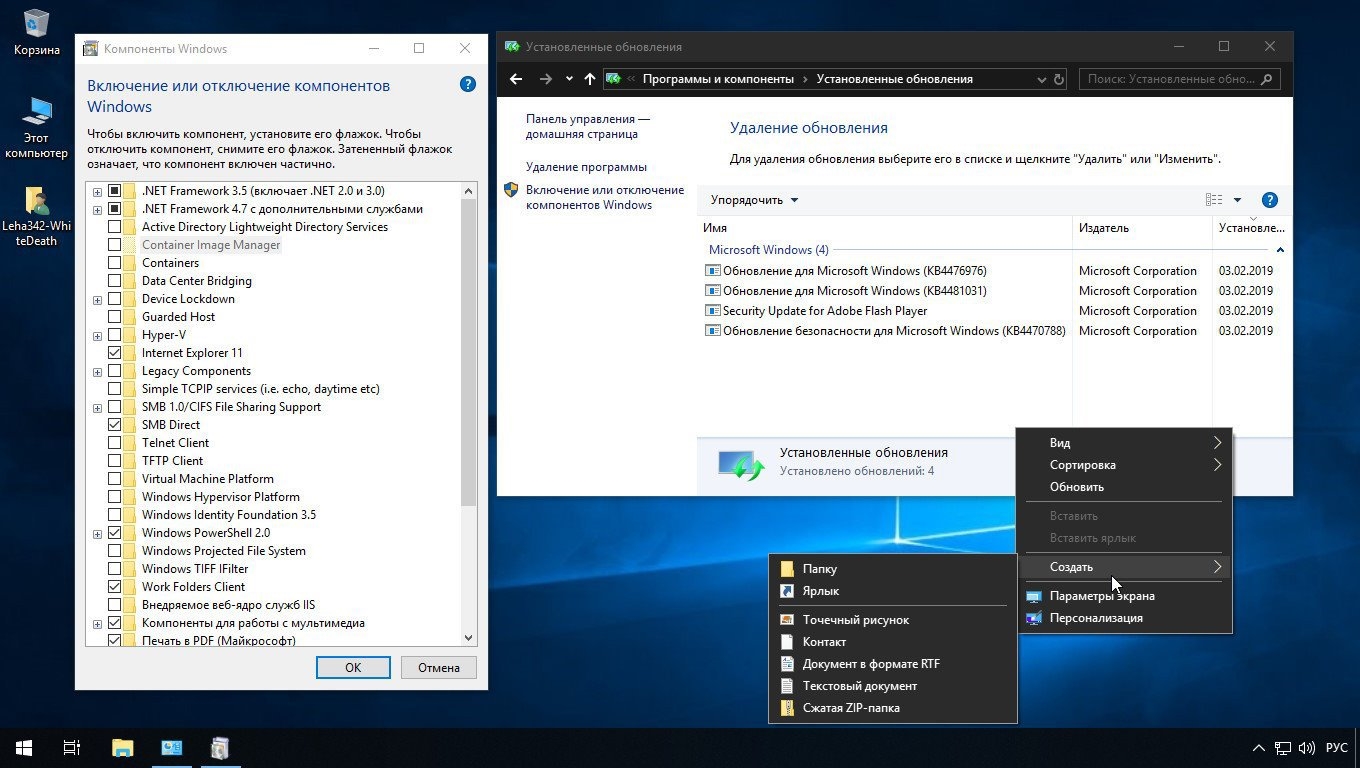Image resolution: width=1360 pixels, height=768 pixels.
Task: Open the address bar history dropdown
Action: click(x=1040, y=79)
